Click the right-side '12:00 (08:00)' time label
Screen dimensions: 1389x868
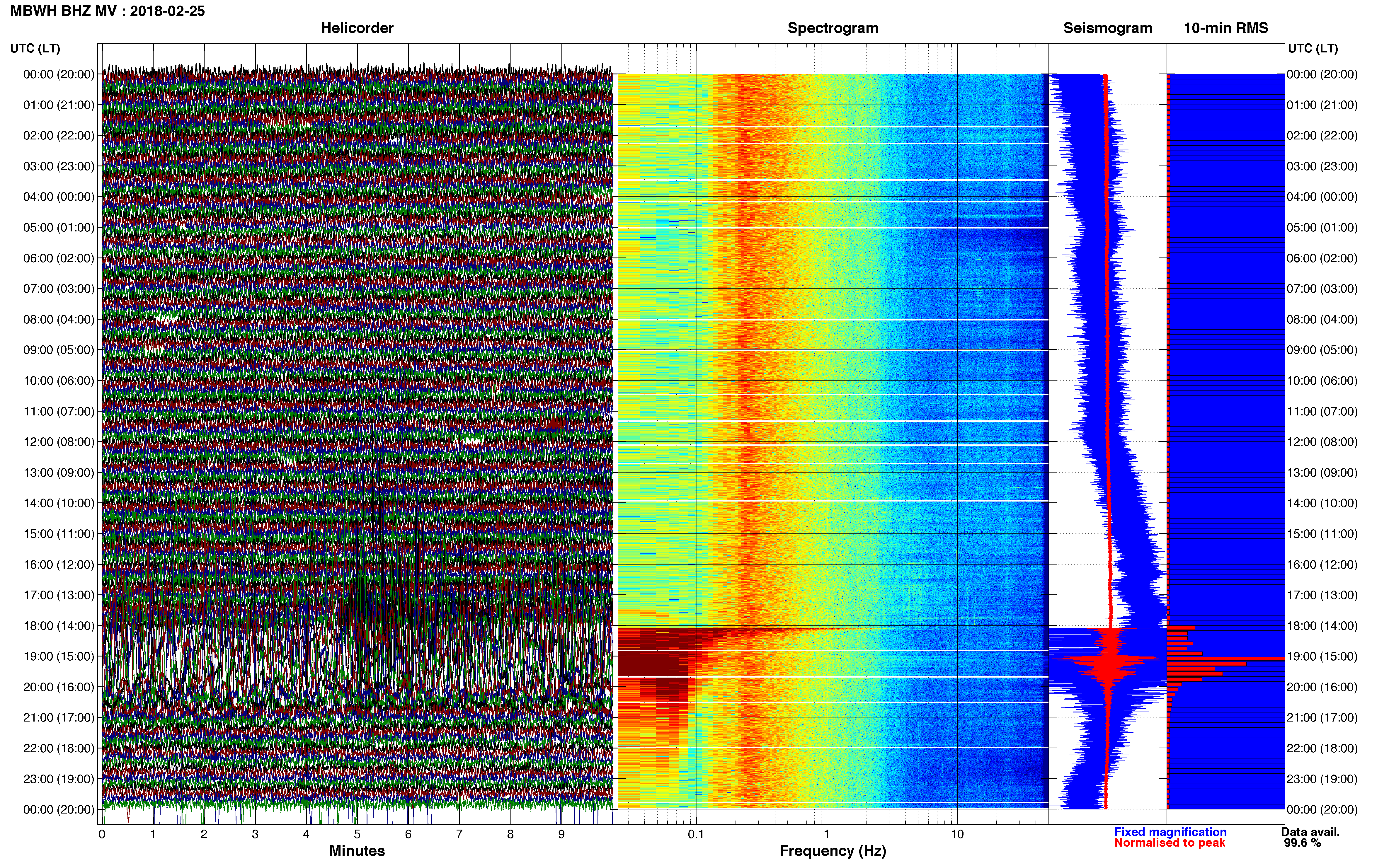(1322, 442)
